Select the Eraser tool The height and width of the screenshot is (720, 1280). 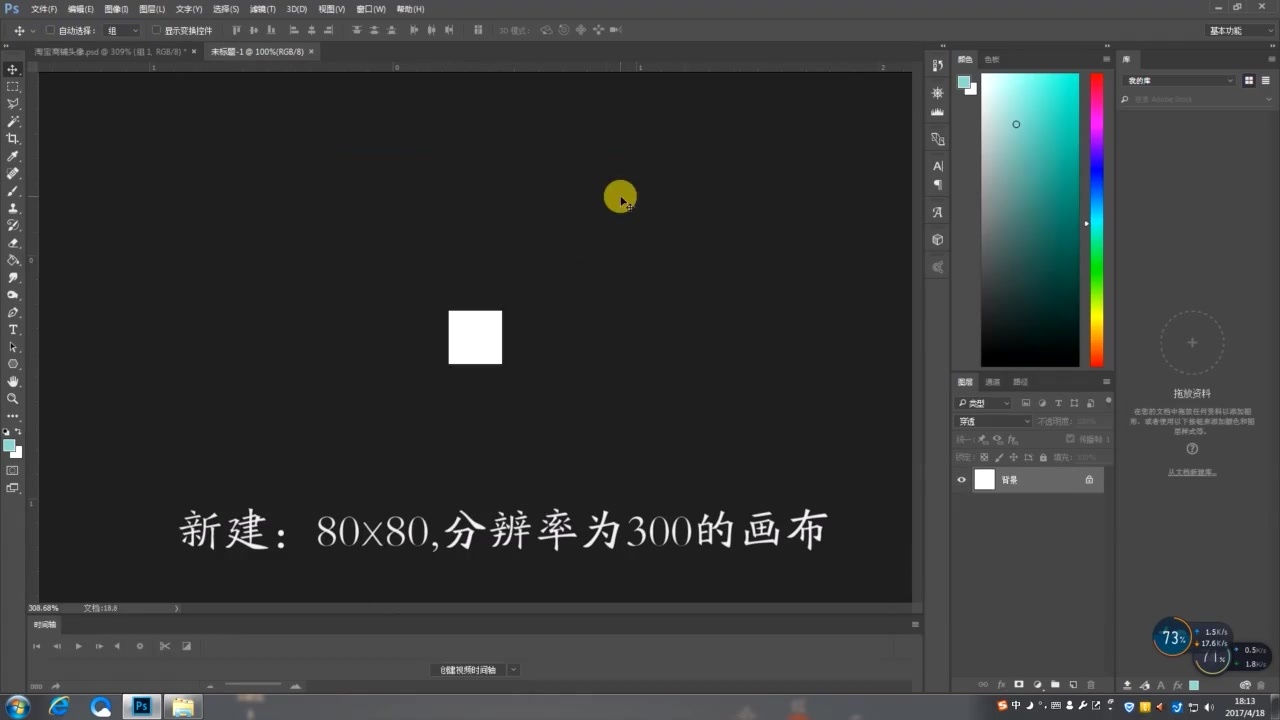pos(13,243)
